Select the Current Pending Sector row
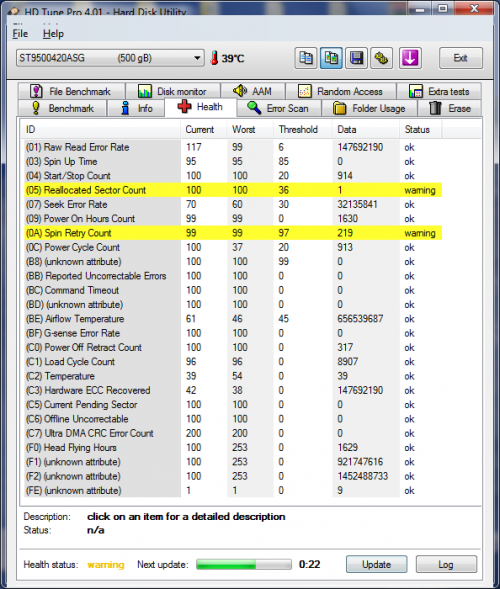The height and width of the screenshot is (589, 500). (233, 405)
